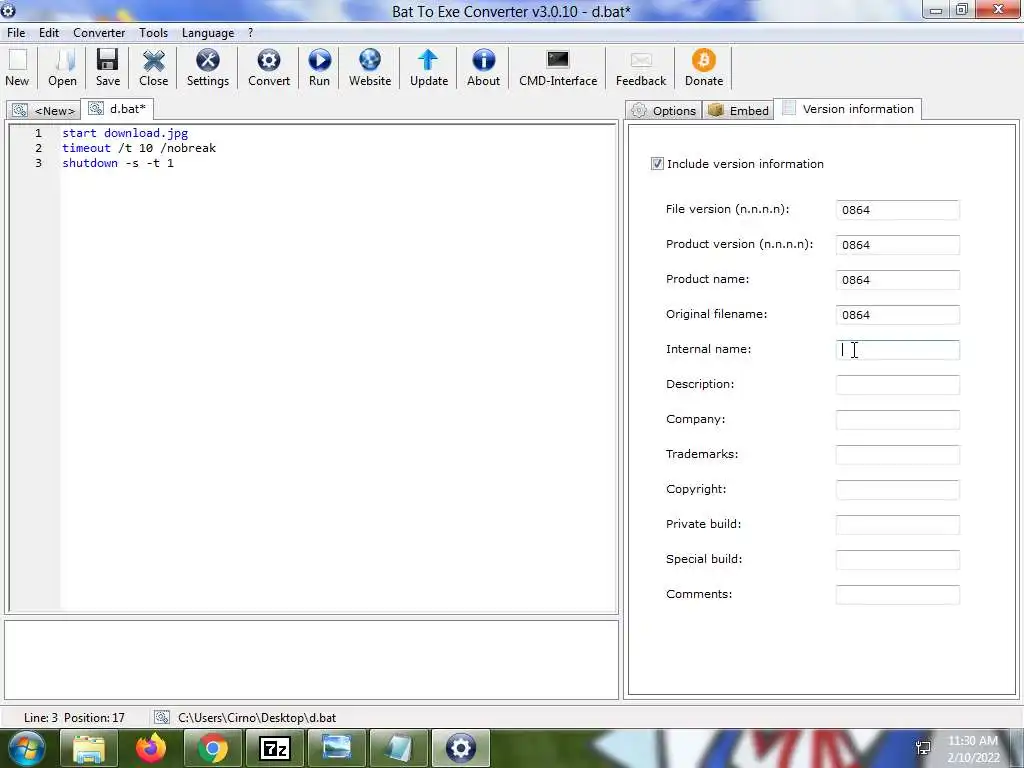Open the picture viewer taskbar icon
The height and width of the screenshot is (768, 1024).
(x=336, y=748)
